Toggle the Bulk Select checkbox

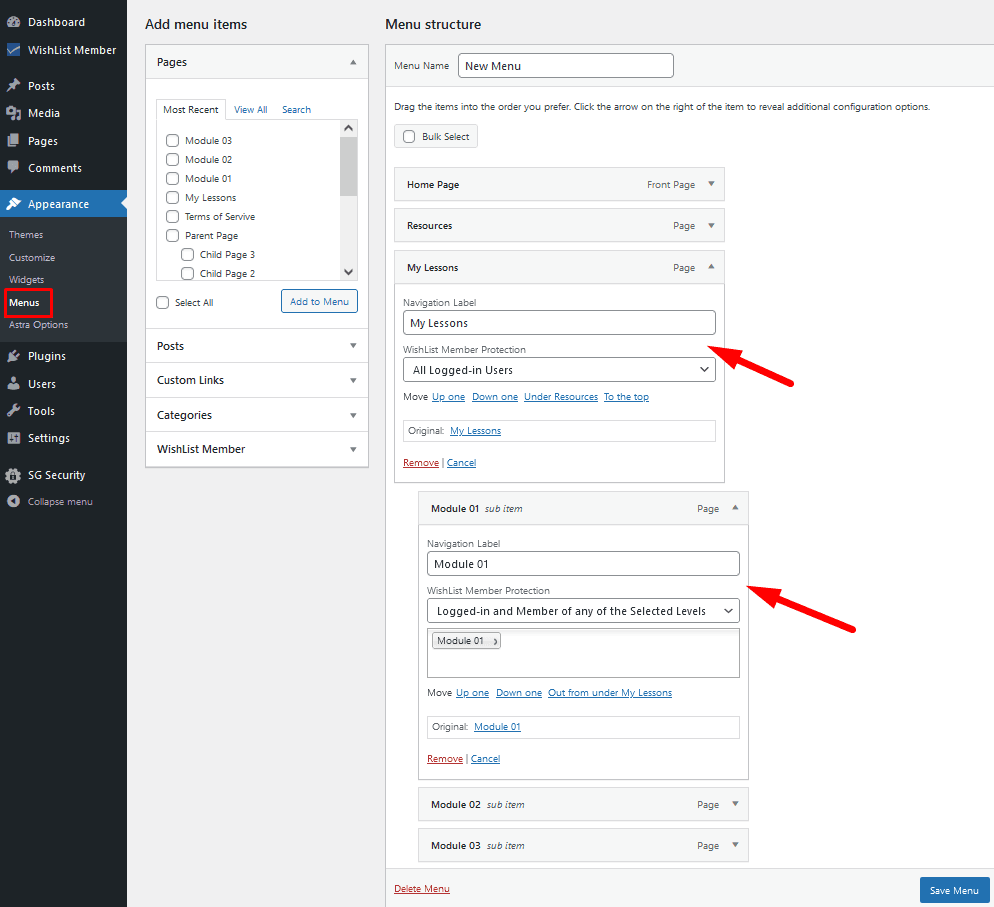coord(410,136)
